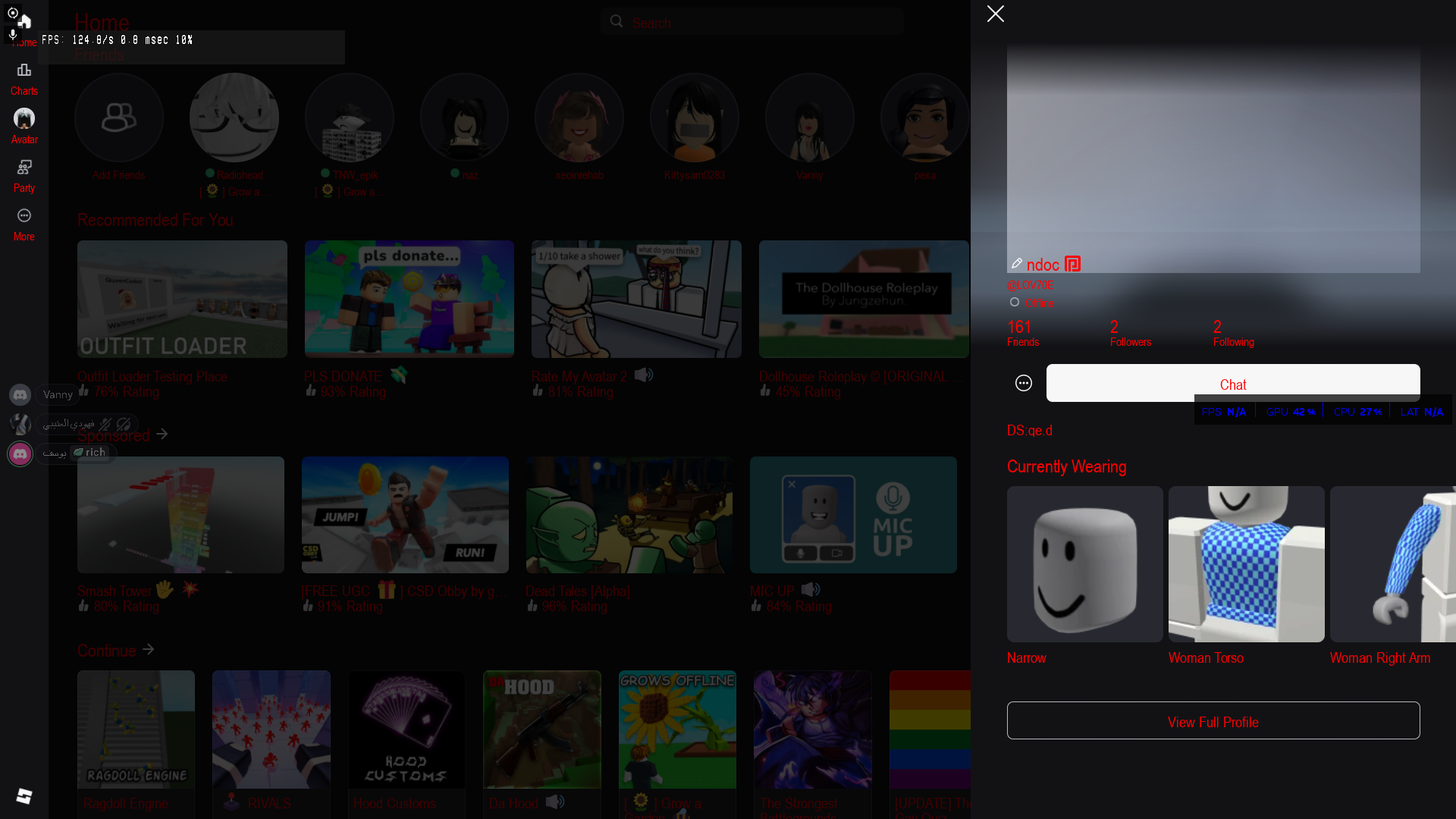The height and width of the screenshot is (819, 1456).
Task: Open the 2 Followers list
Action: coord(1130,333)
